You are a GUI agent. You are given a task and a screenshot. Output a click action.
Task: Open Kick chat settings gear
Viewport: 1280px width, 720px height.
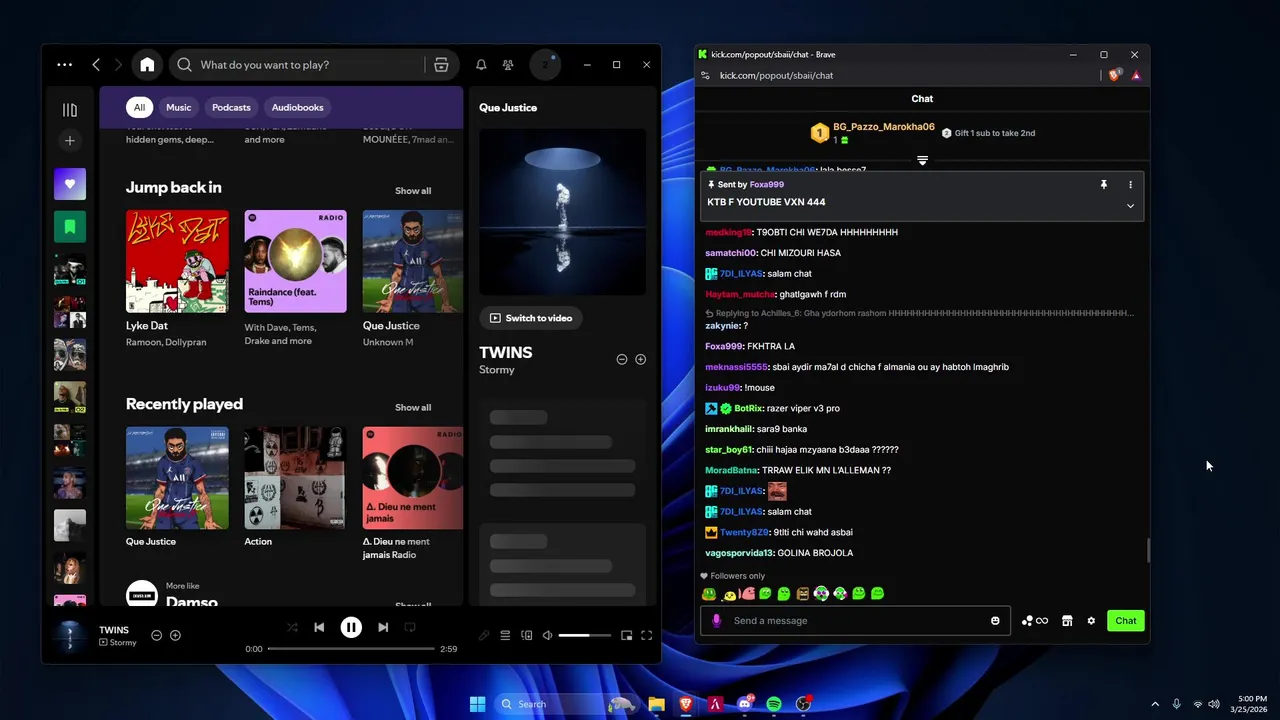point(1091,621)
